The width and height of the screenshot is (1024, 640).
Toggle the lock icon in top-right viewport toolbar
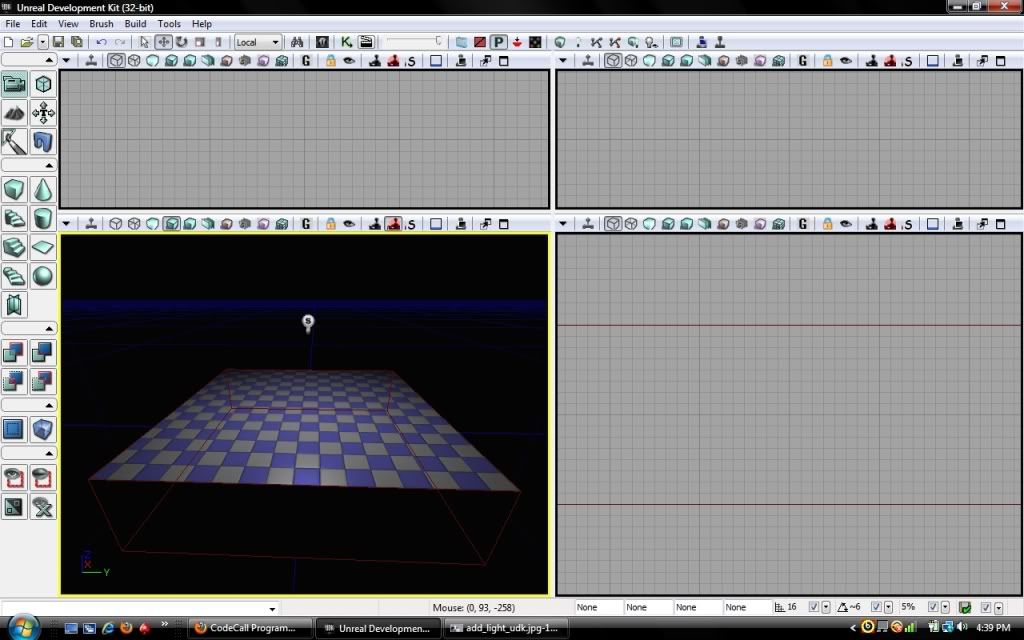click(827, 61)
